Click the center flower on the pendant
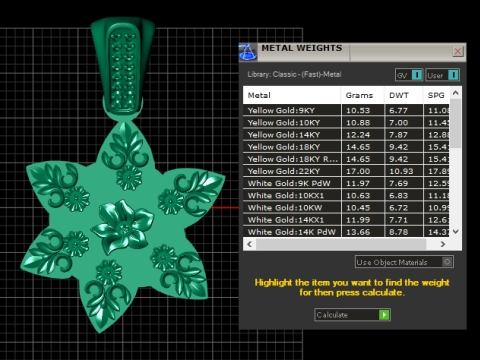This screenshot has width=480, height=360. 122,227
